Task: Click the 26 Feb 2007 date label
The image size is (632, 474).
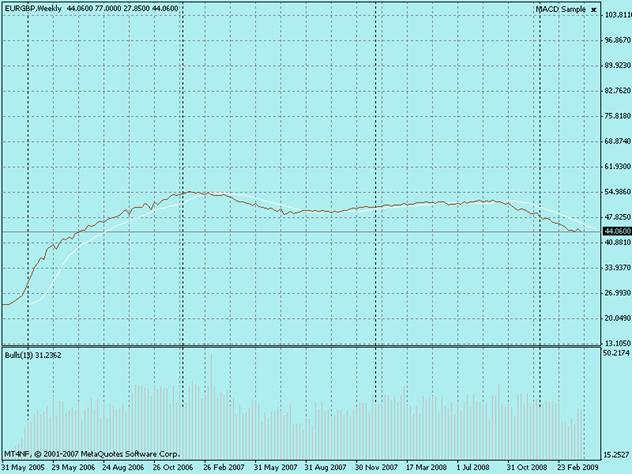Action: [226, 467]
